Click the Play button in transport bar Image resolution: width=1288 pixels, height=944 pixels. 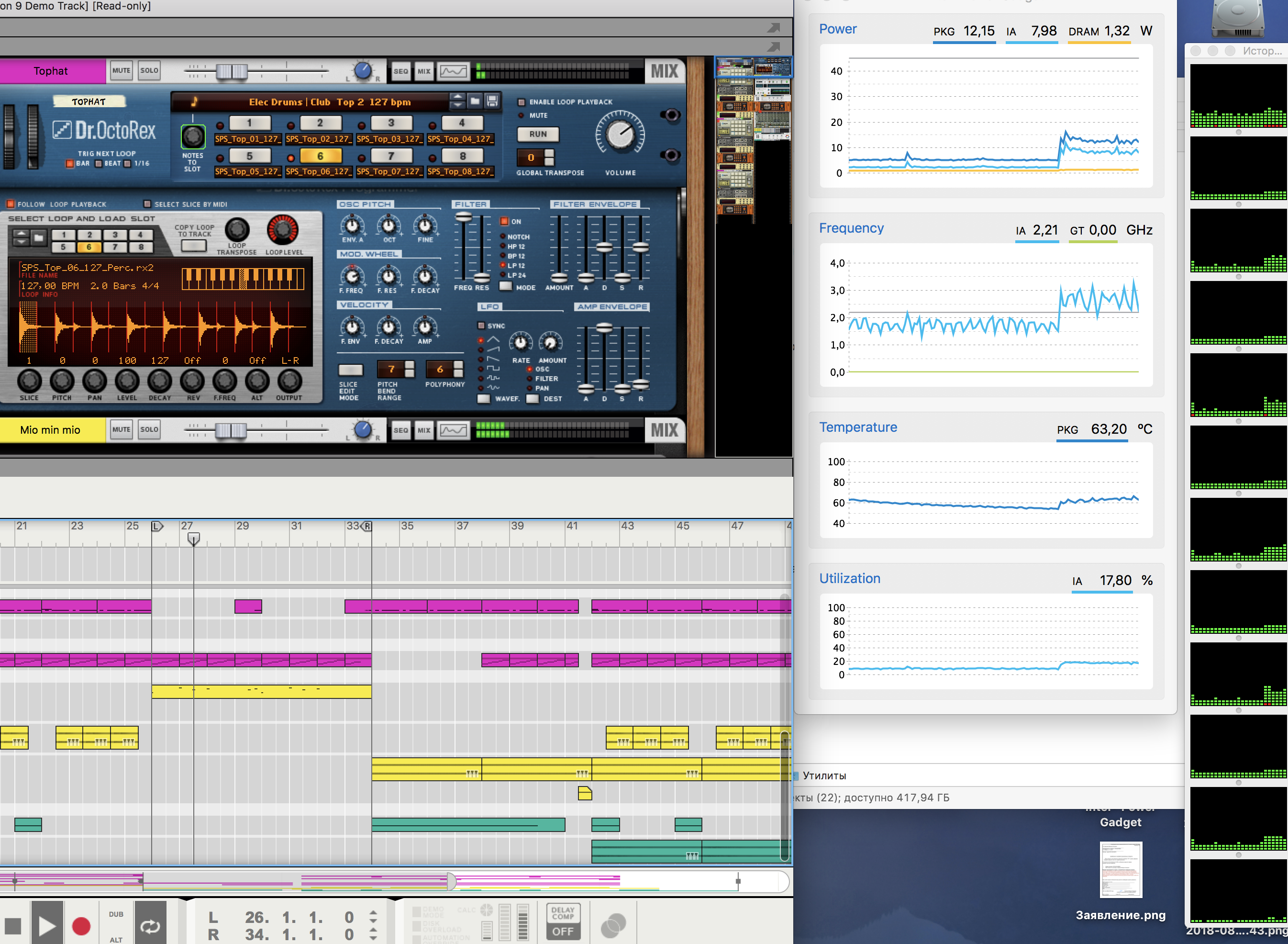click(x=47, y=923)
